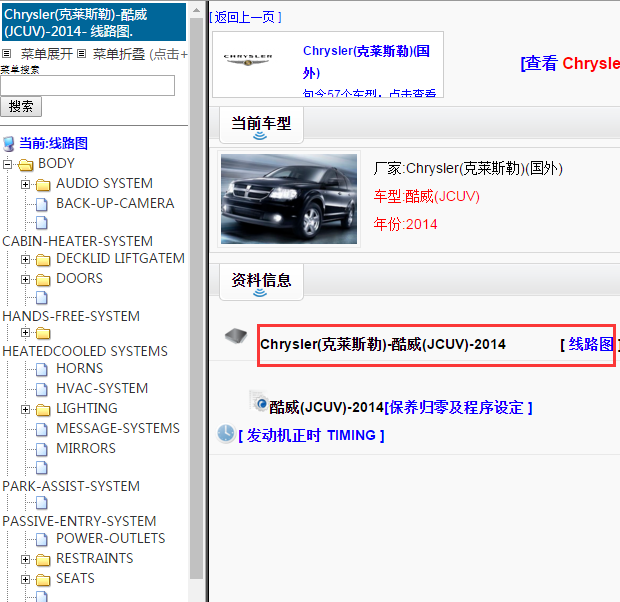The height and width of the screenshot is (602, 620).
Task: Select the PARK-ASSIST-SYSTEM tree item
Action: [71, 486]
